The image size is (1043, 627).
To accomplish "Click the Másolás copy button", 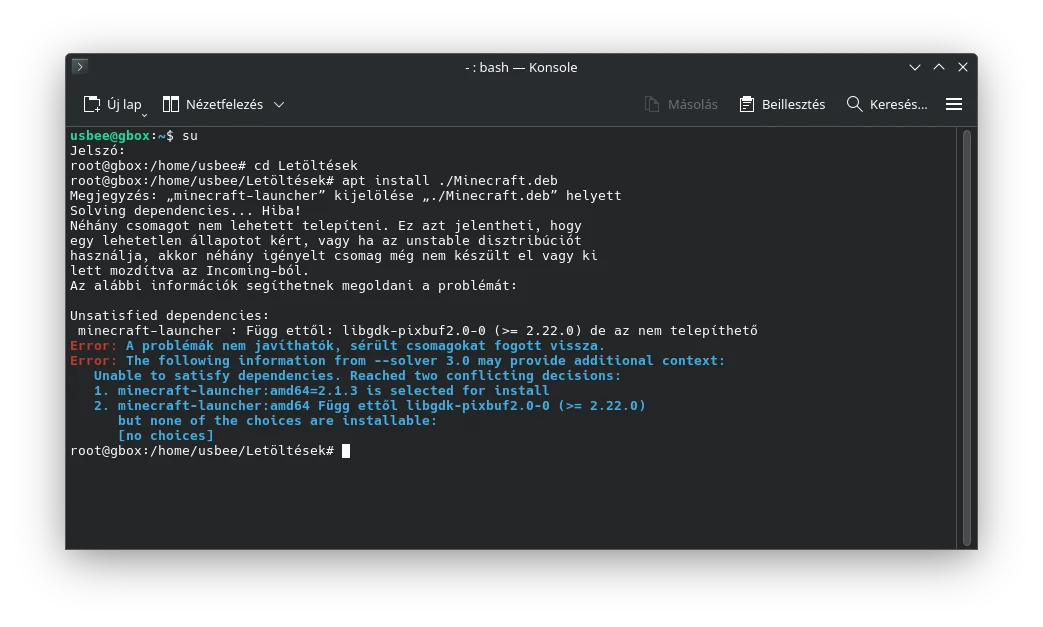I will pyautogui.click(x=681, y=104).
